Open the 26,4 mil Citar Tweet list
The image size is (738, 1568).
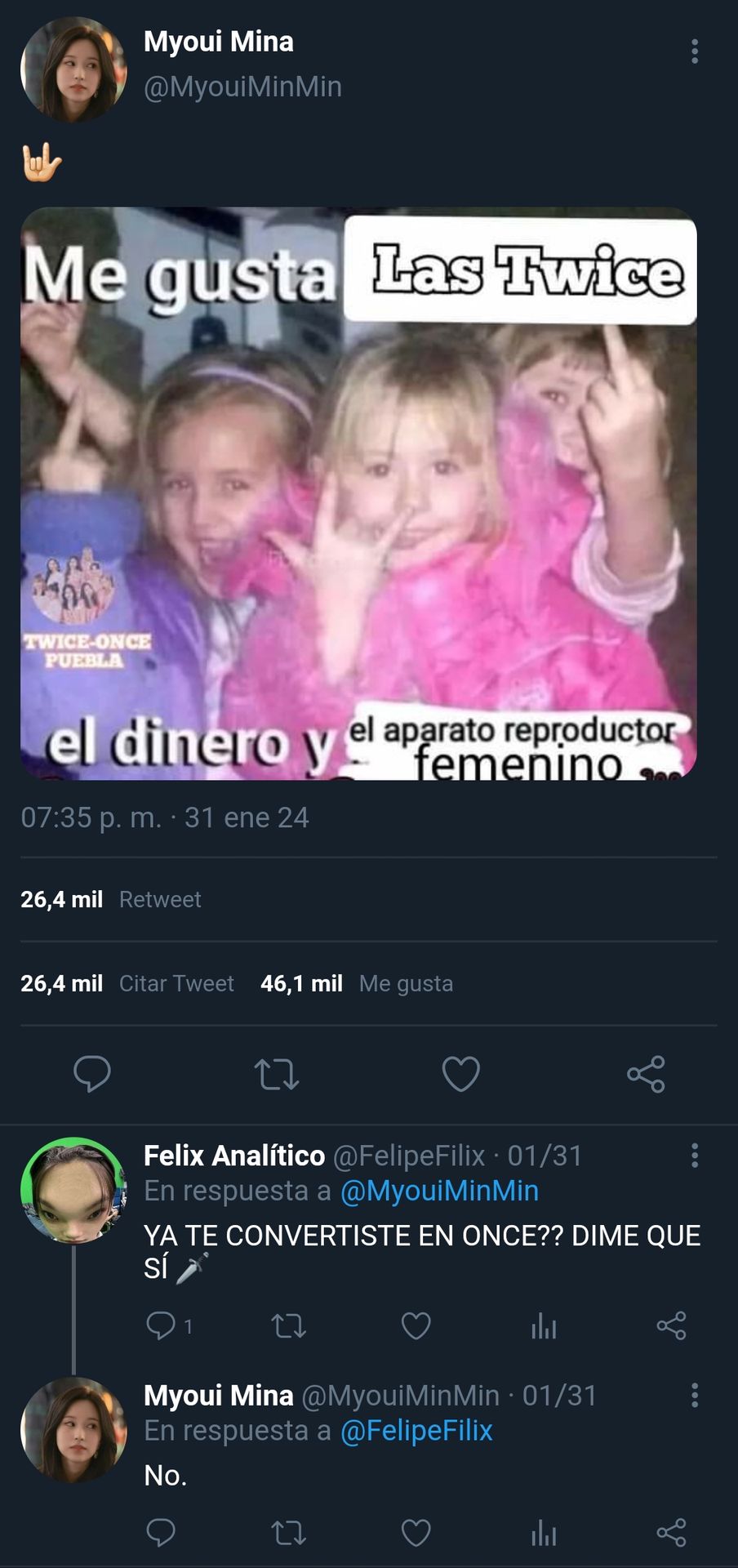coord(127,983)
